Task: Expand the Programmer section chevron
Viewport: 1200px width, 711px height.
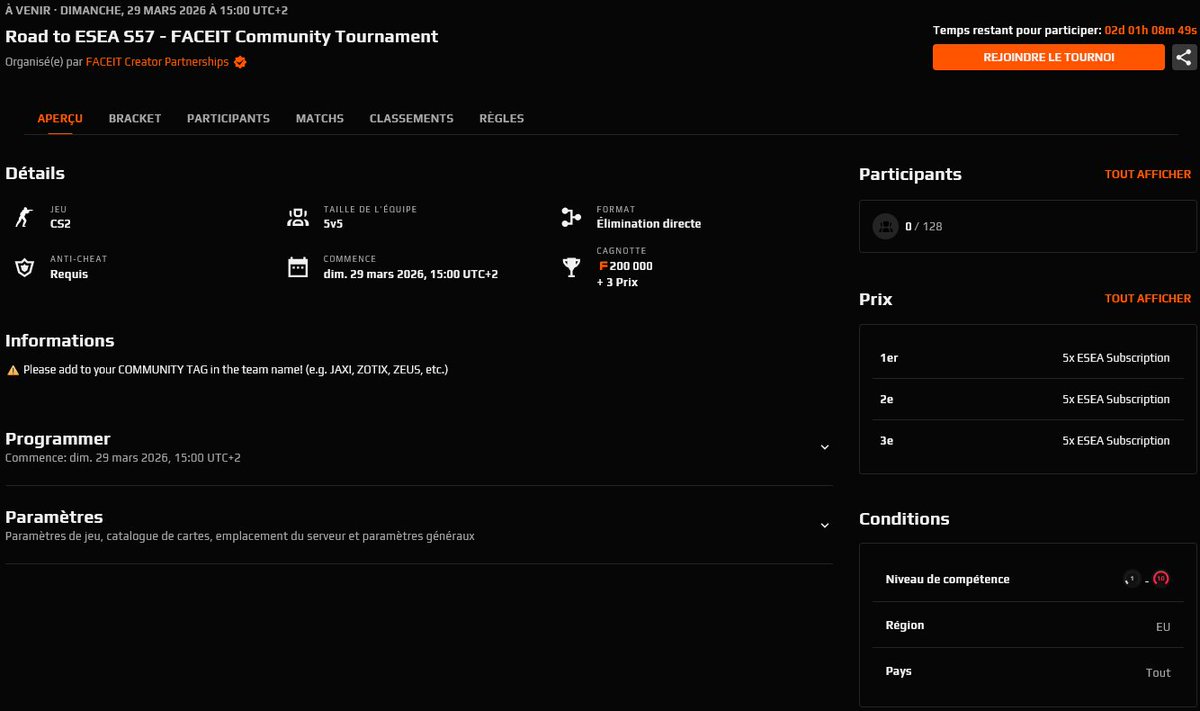Action: [x=825, y=447]
